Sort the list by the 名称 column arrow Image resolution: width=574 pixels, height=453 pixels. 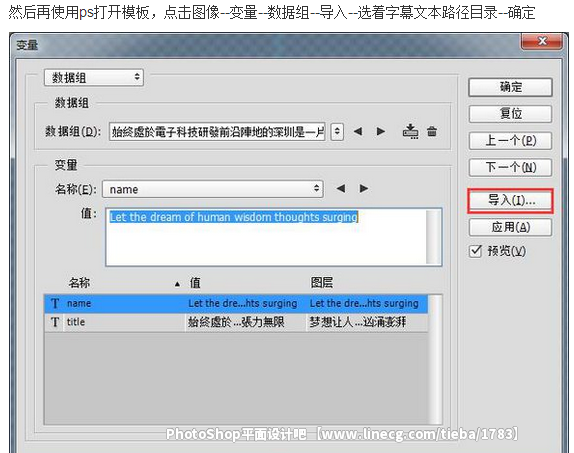[178, 283]
